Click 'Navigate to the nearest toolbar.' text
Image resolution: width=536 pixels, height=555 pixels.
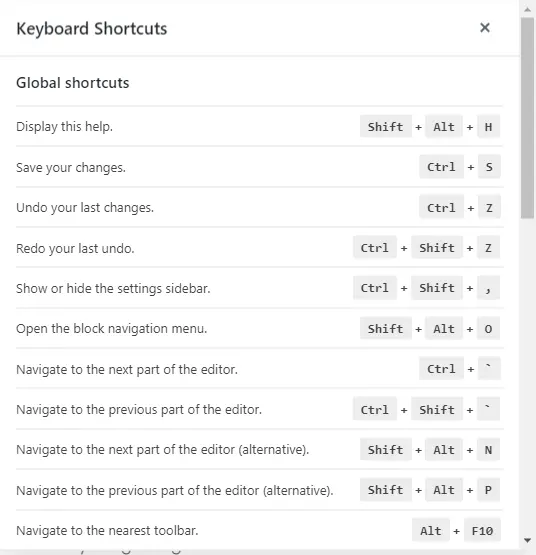tap(107, 531)
